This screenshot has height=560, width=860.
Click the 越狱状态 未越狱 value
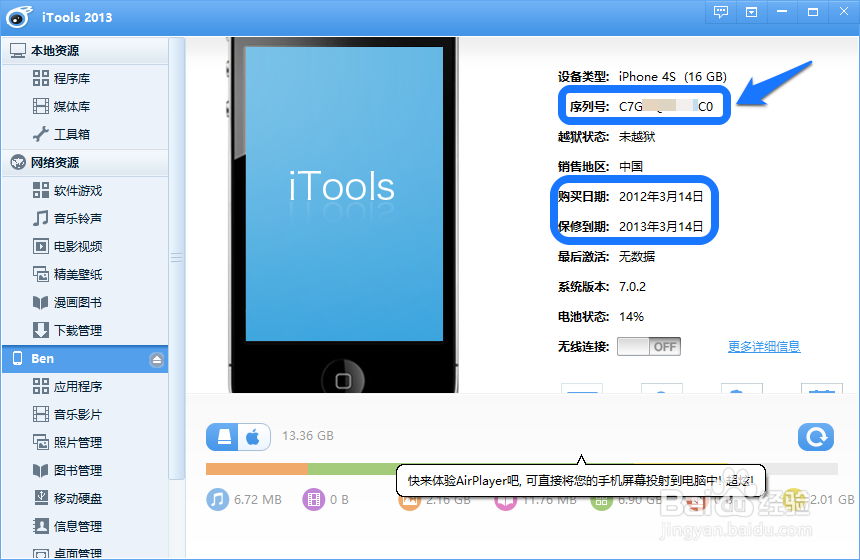tap(637, 137)
